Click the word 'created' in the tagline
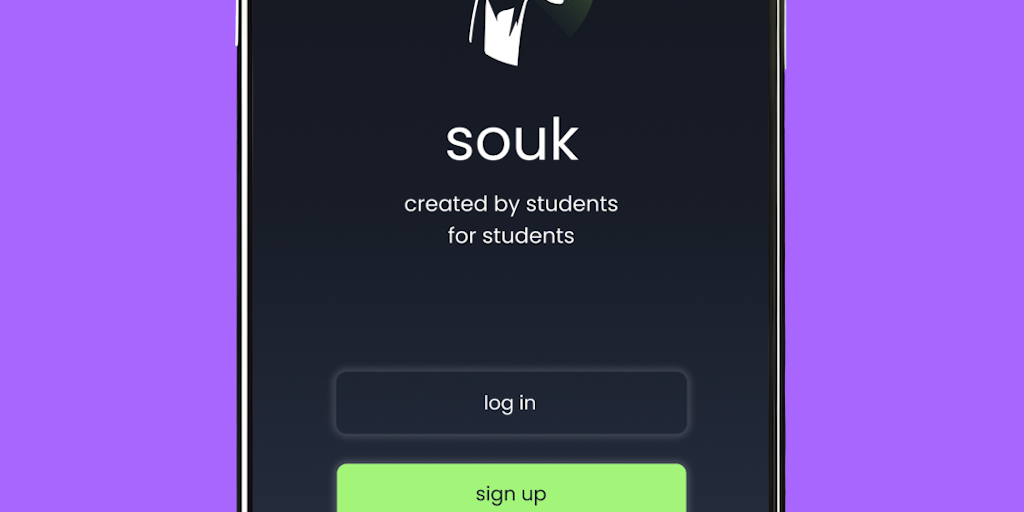The height and width of the screenshot is (512, 1024). [x=445, y=204]
